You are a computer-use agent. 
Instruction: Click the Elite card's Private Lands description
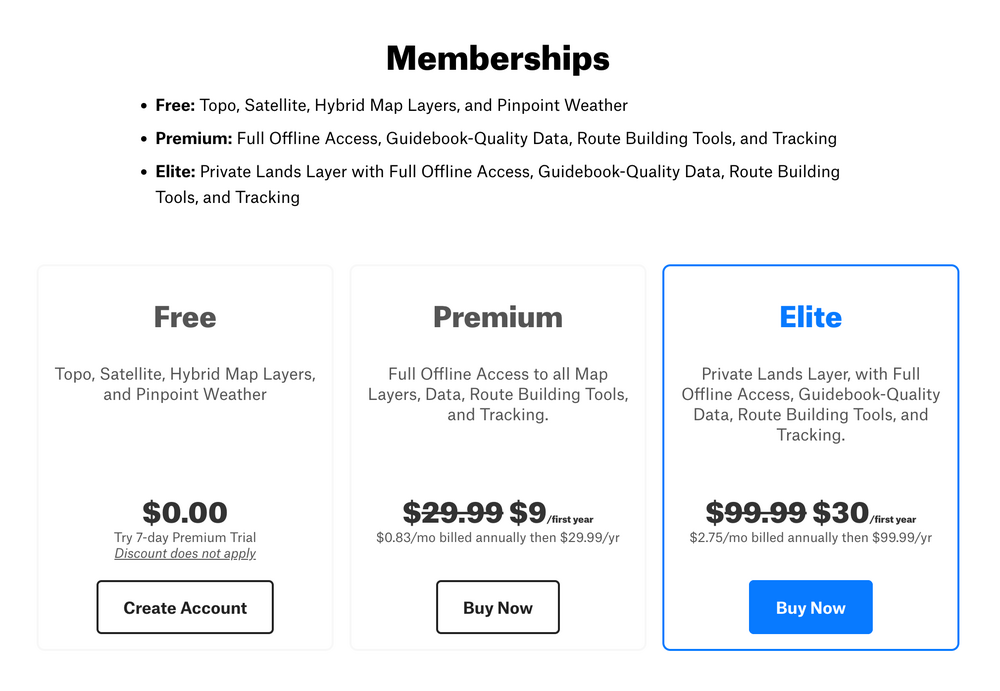tap(811, 405)
